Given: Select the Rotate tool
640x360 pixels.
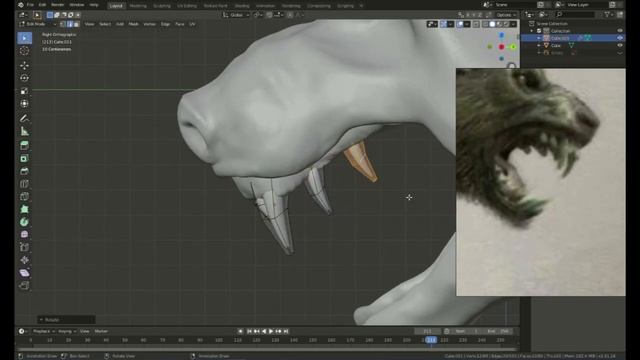Looking at the screenshot, I should point(24,78).
